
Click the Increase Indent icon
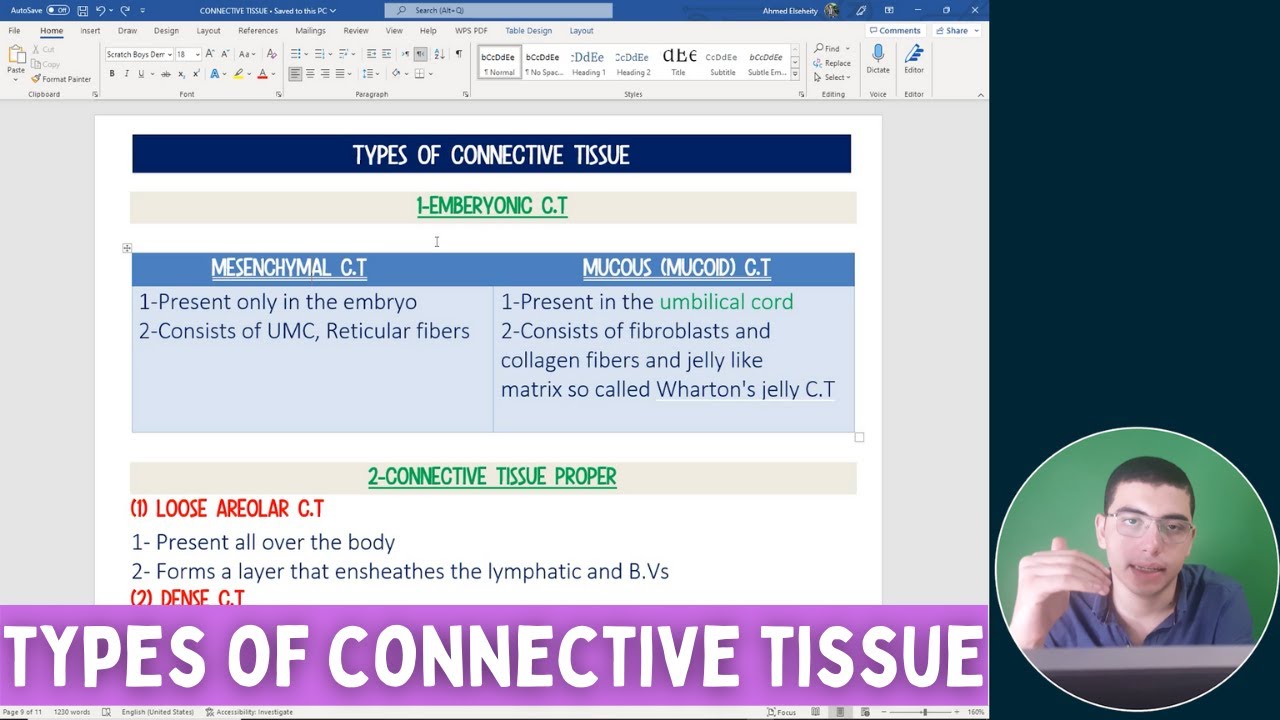[387, 54]
